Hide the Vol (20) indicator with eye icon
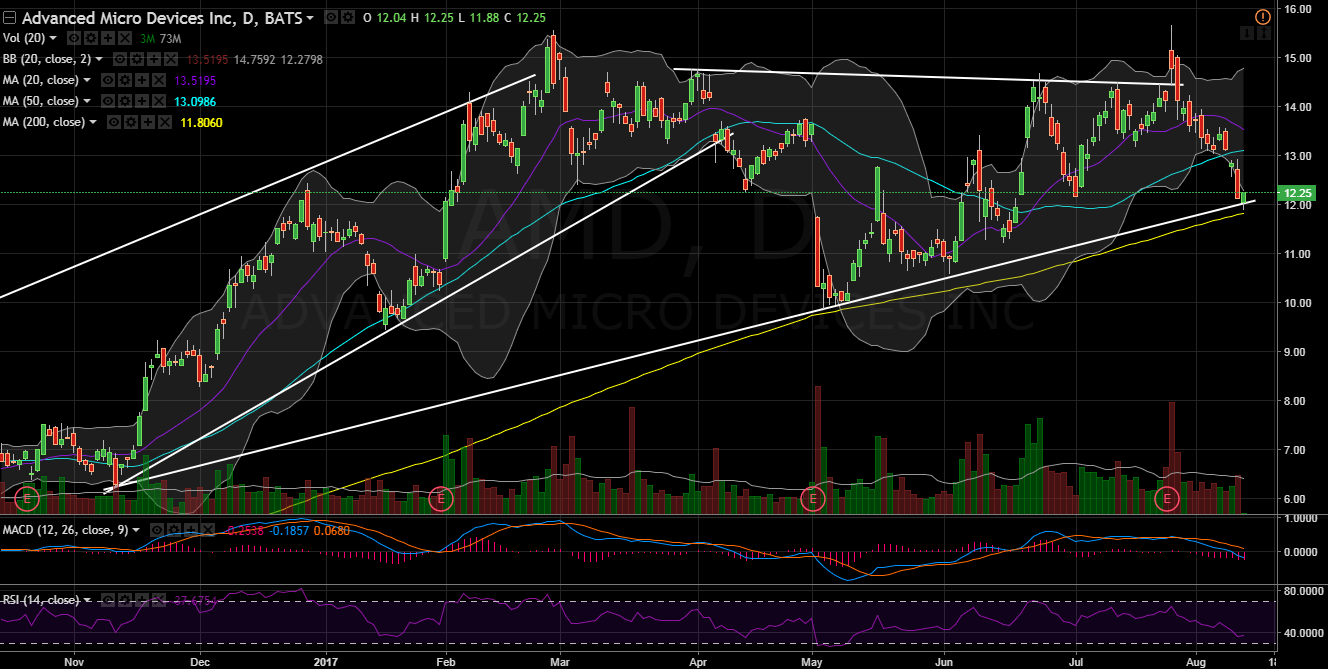Image resolution: width=1328 pixels, height=669 pixels. tap(73, 37)
